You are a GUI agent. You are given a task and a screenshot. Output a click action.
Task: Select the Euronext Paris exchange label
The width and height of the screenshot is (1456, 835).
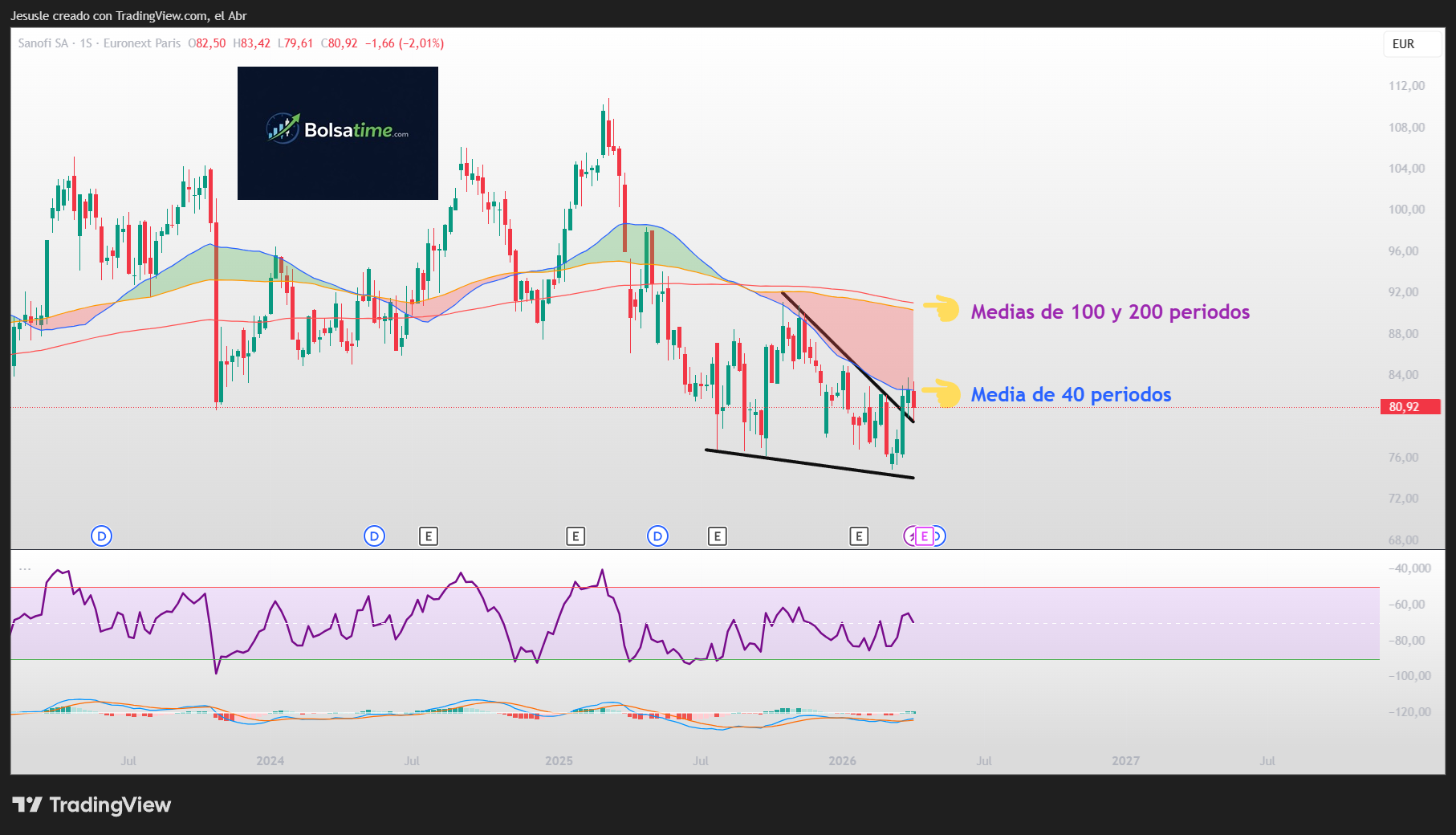point(141,44)
